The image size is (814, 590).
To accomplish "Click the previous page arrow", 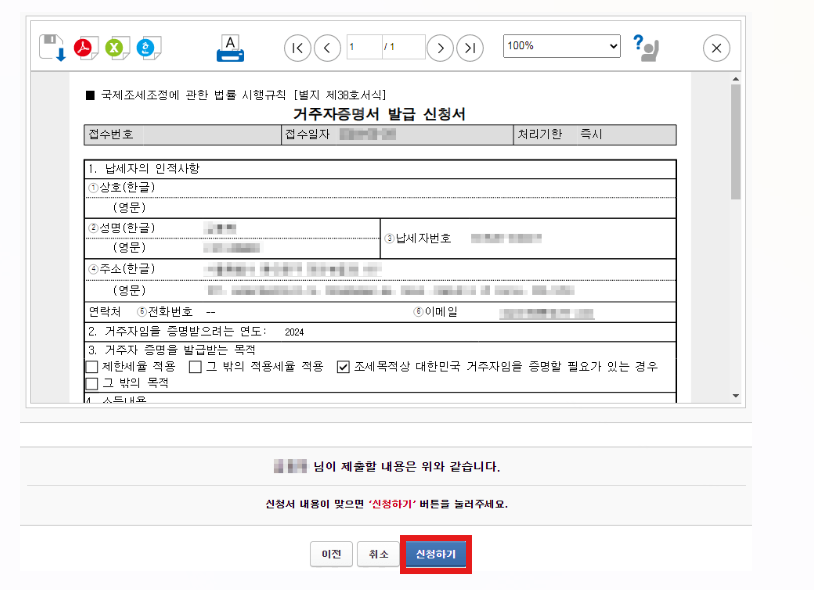I will point(327,47).
